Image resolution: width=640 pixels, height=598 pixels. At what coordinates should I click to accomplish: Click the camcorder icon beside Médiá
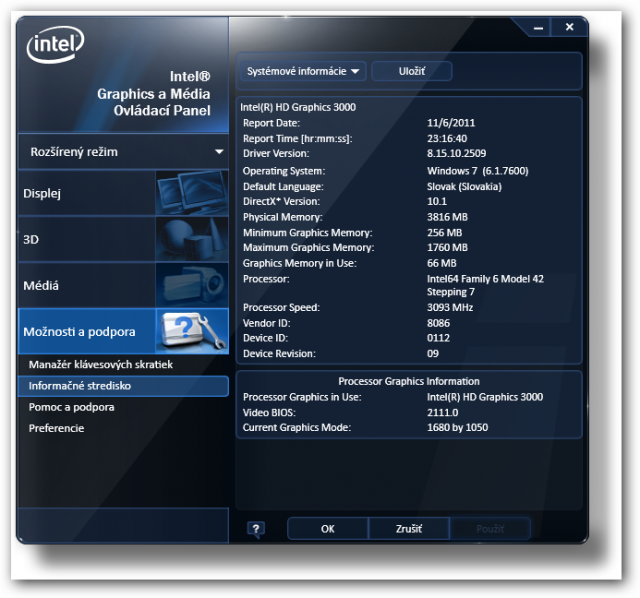tap(191, 285)
